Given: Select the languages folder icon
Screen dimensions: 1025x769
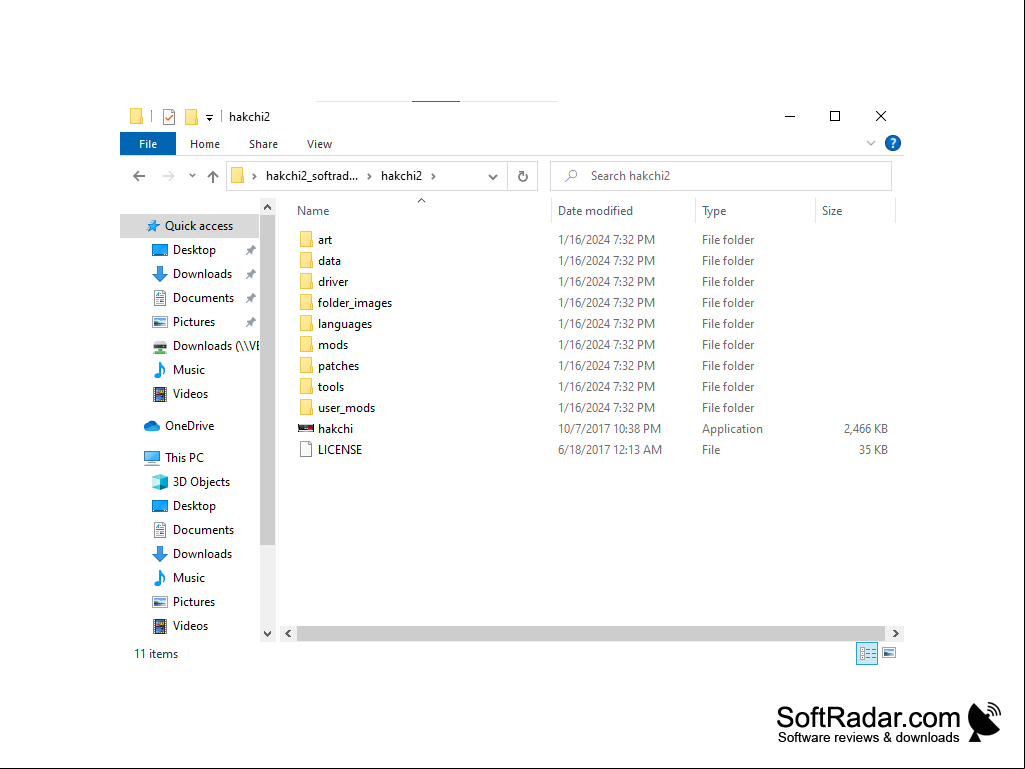Looking at the screenshot, I should click(x=306, y=323).
